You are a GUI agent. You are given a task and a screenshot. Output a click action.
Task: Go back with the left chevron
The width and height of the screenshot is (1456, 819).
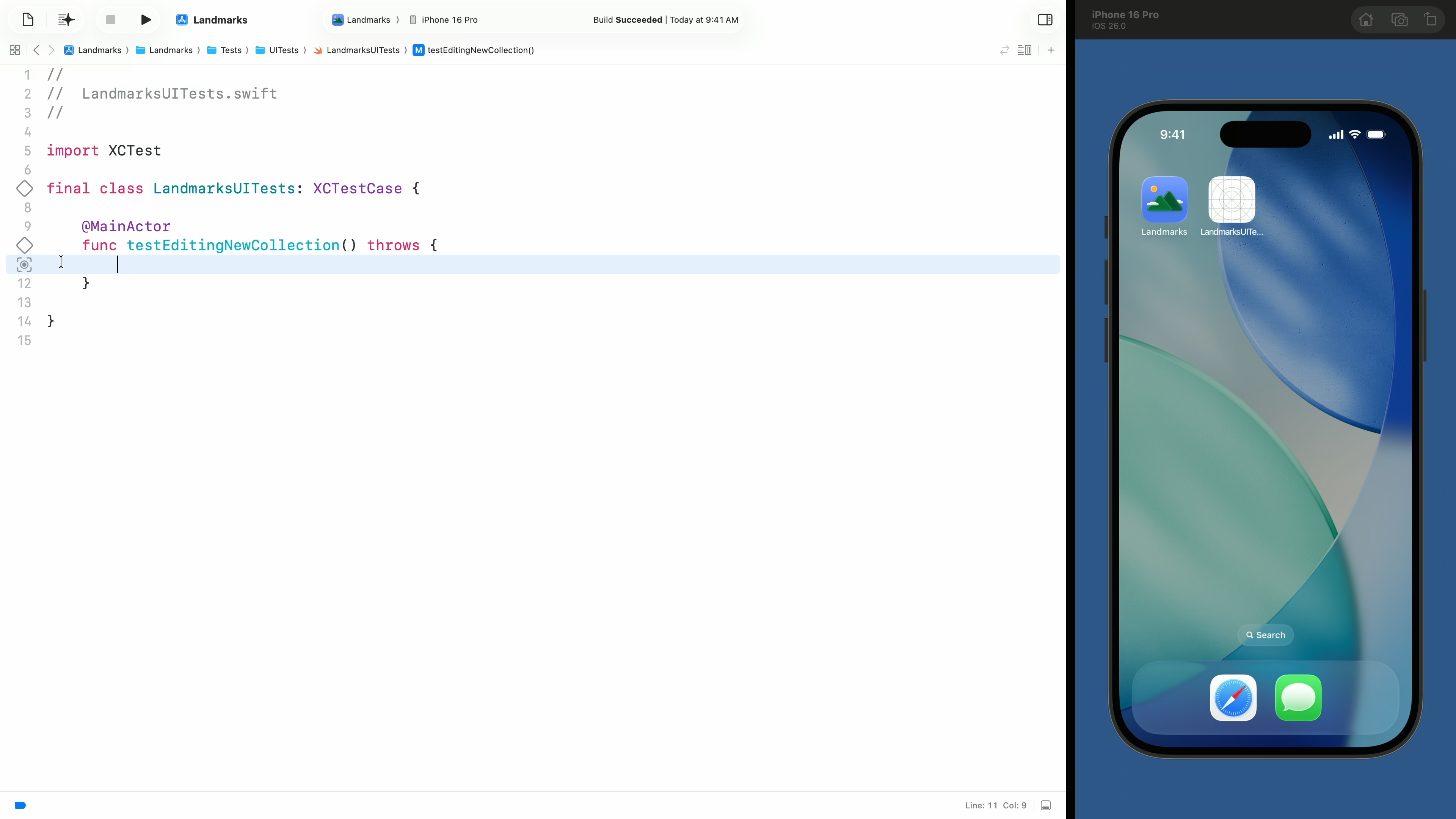click(37, 50)
